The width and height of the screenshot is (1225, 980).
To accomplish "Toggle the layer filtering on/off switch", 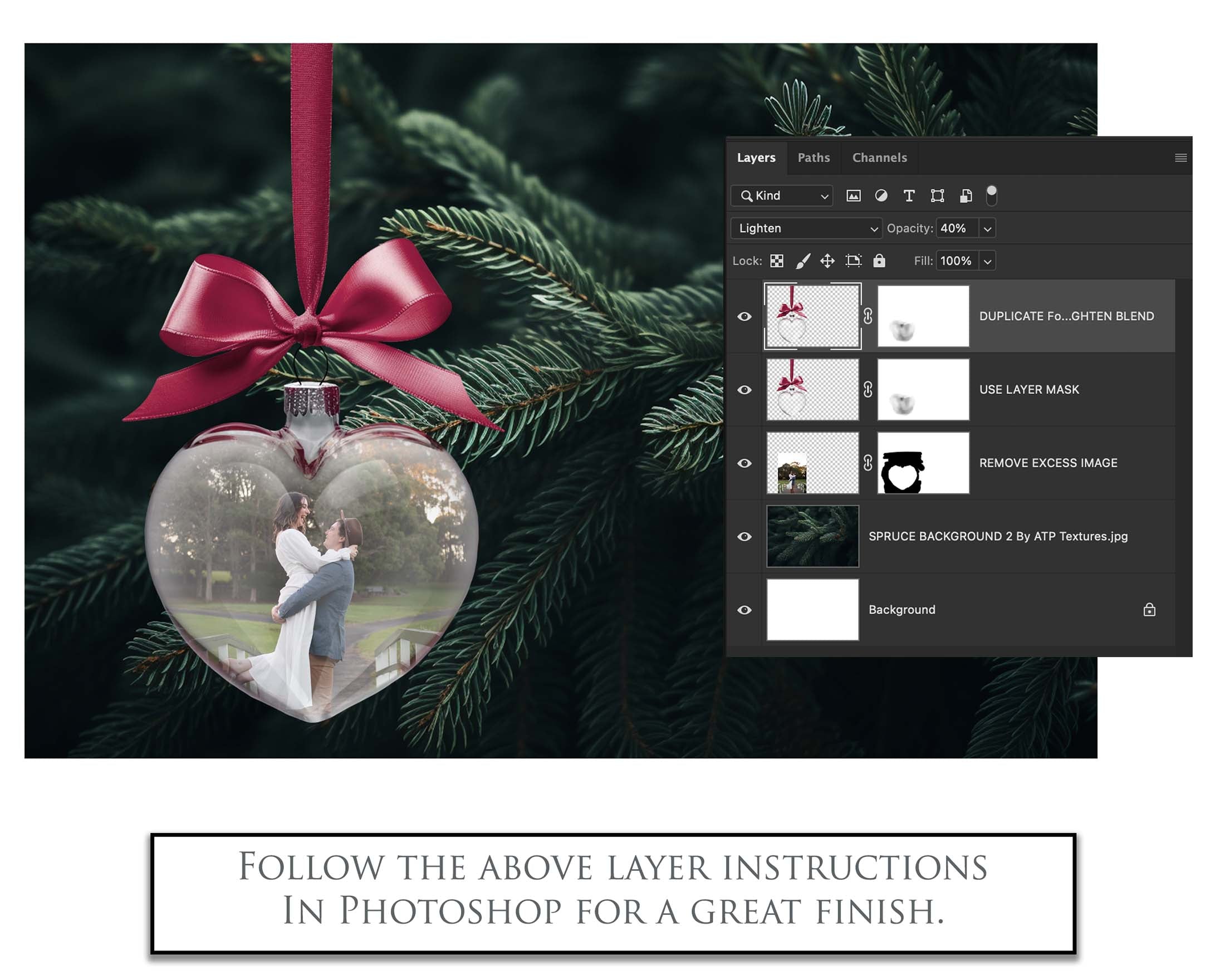I will (x=991, y=195).
